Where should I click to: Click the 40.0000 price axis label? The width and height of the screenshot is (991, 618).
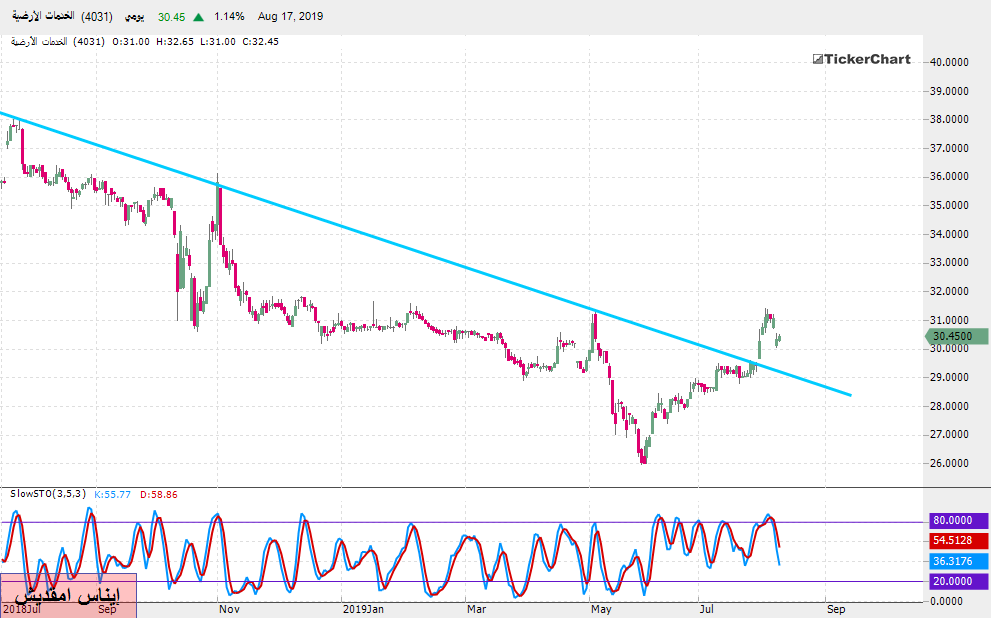tap(951, 62)
